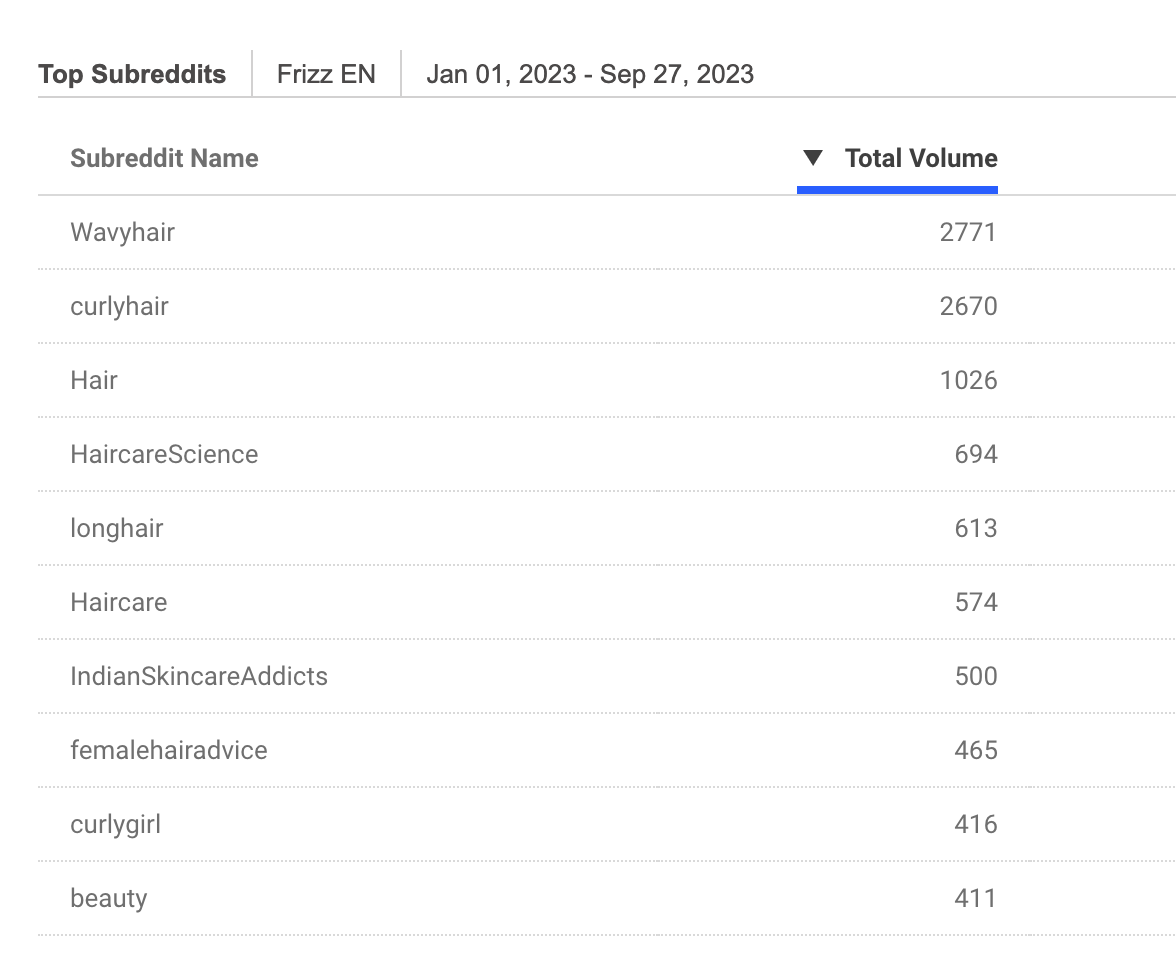Sort by Total Volume column
Viewport: 1176px width, 980px height.
click(x=921, y=158)
